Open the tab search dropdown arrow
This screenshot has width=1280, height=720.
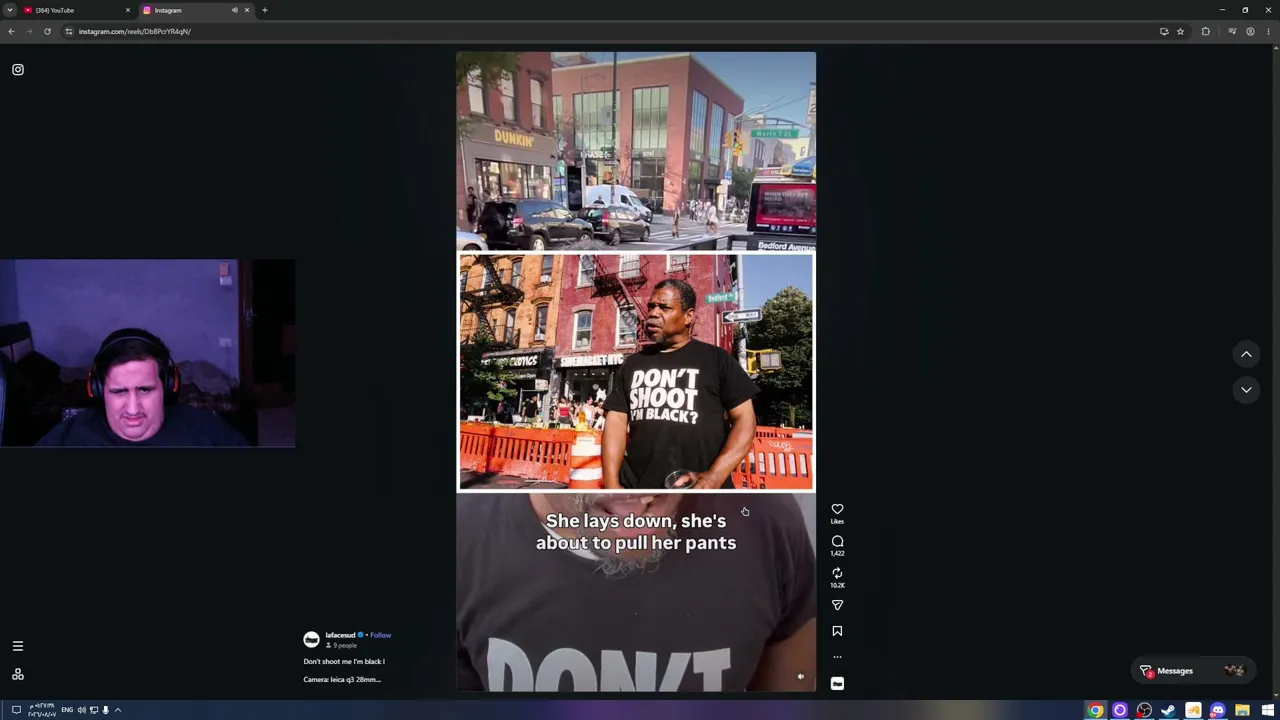9,10
